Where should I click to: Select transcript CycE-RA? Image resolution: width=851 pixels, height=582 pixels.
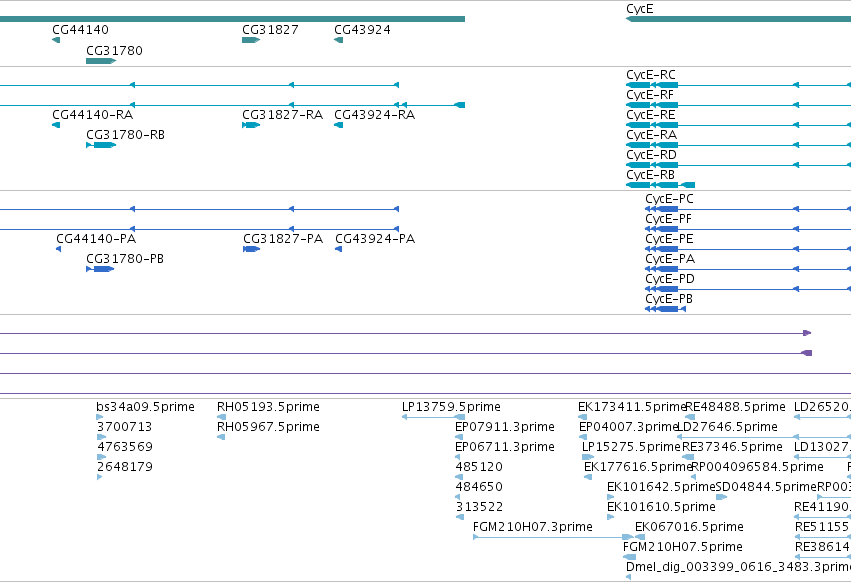651,135
